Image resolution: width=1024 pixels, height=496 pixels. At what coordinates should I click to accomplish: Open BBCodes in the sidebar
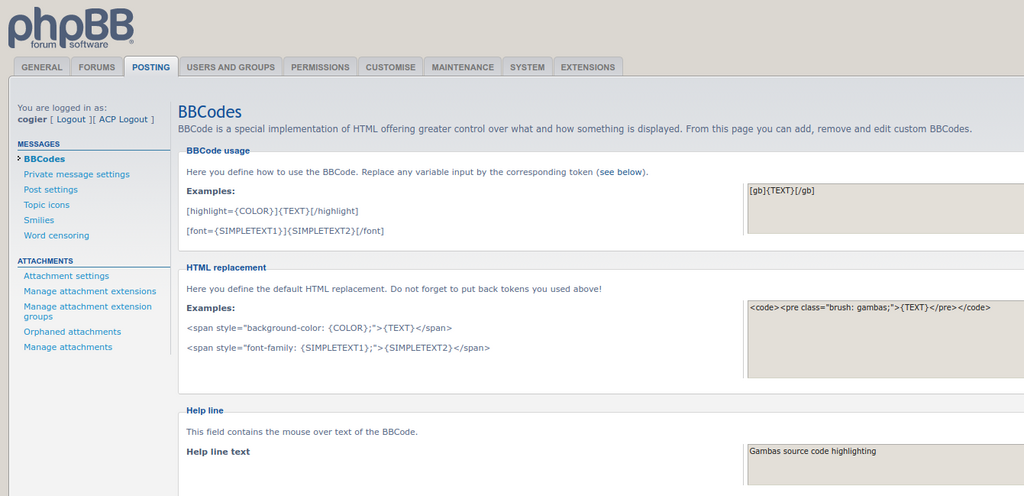(44, 159)
